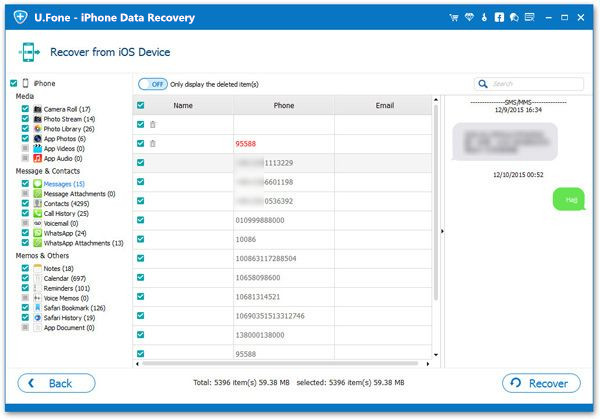Uncheck the Calendar (697) checkbox
Image resolution: width=600 pixels, height=419 pixels.
coord(25,278)
